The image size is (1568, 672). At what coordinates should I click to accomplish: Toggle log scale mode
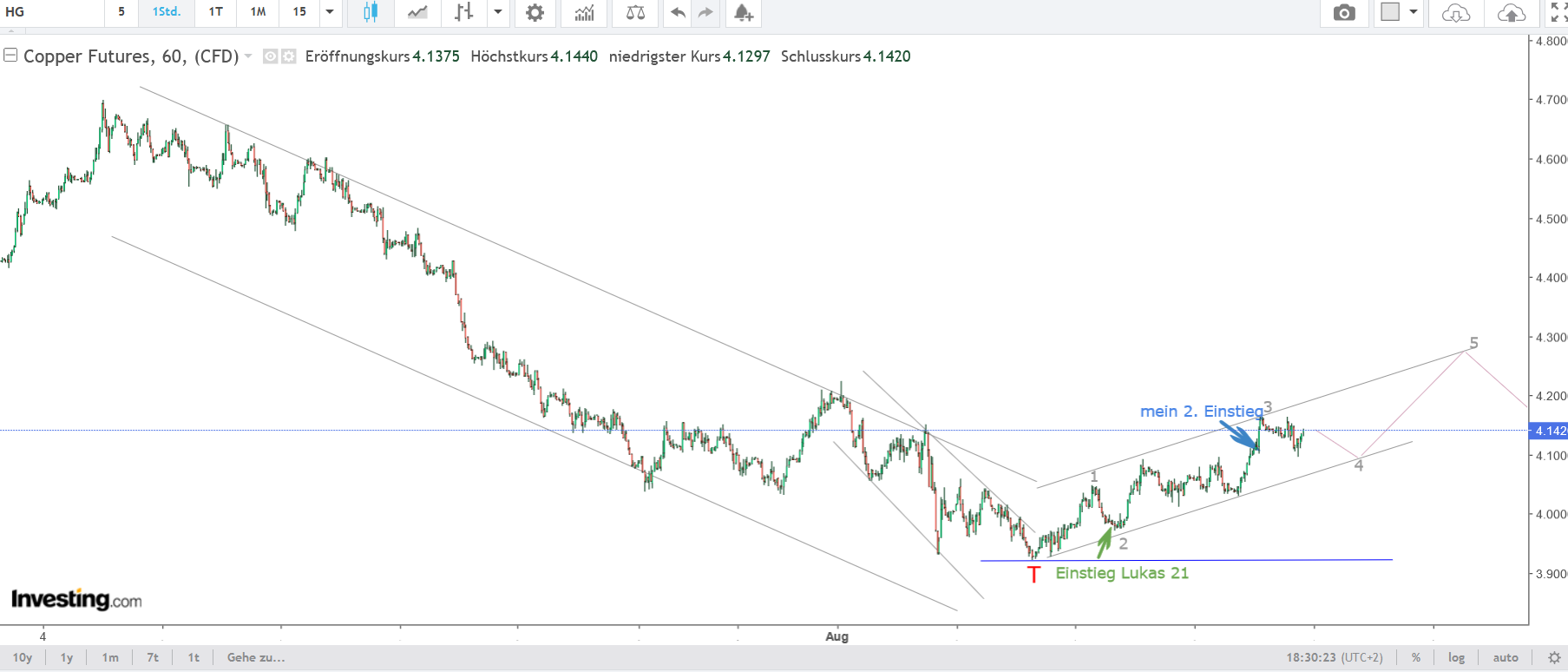click(1457, 657)
